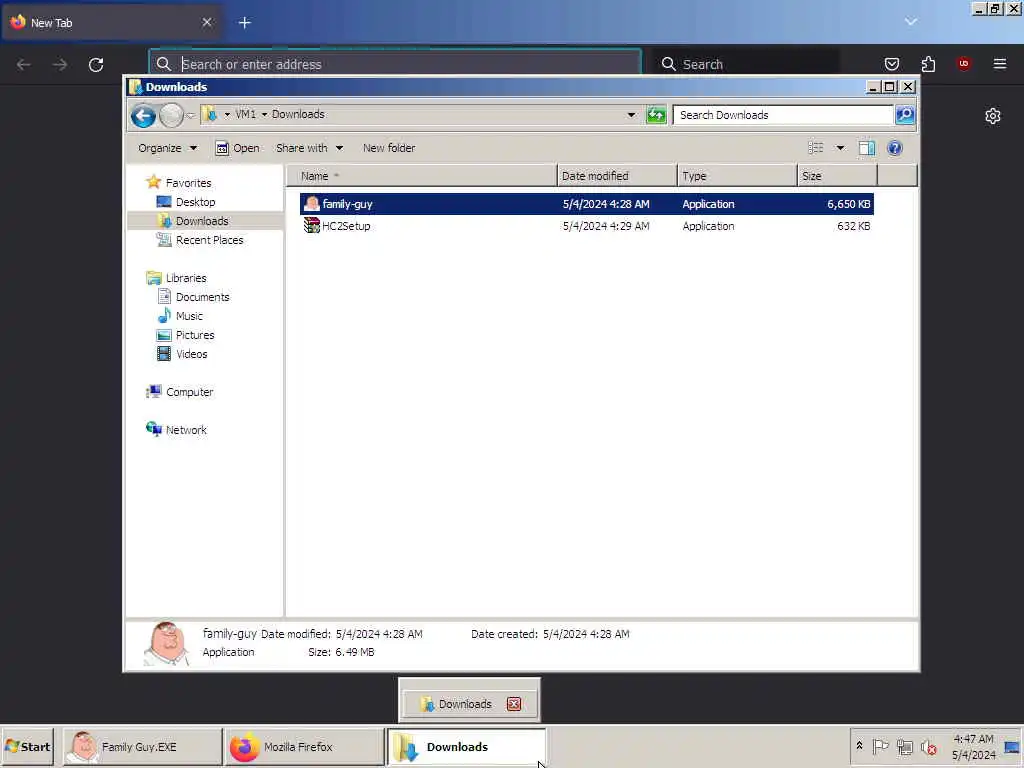Click the Downloads taskbar button
The image size is (1024, 768).
tap(466, 746)
